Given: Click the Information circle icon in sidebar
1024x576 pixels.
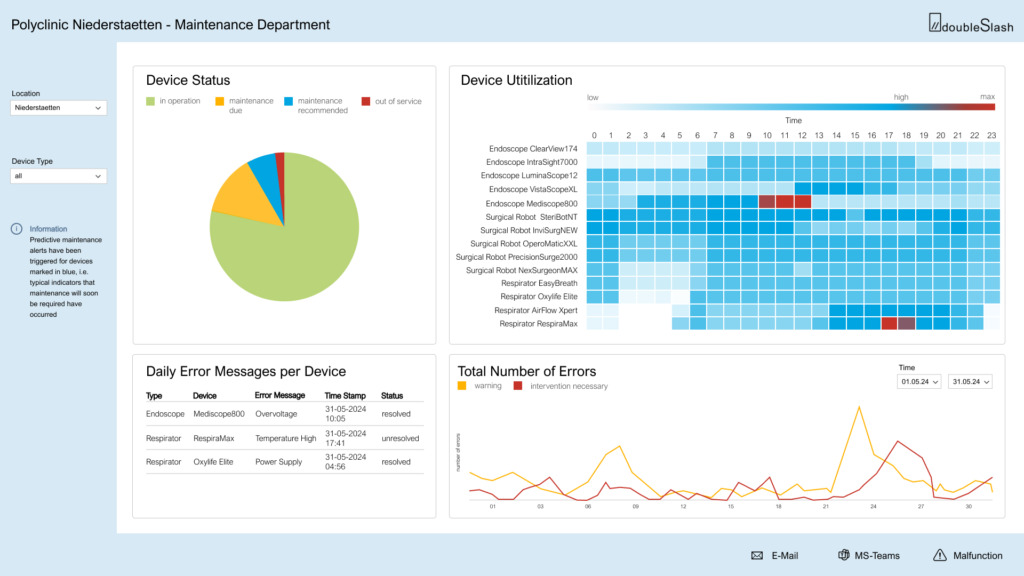Looking at the screenshot, I should tap(16, 229).
